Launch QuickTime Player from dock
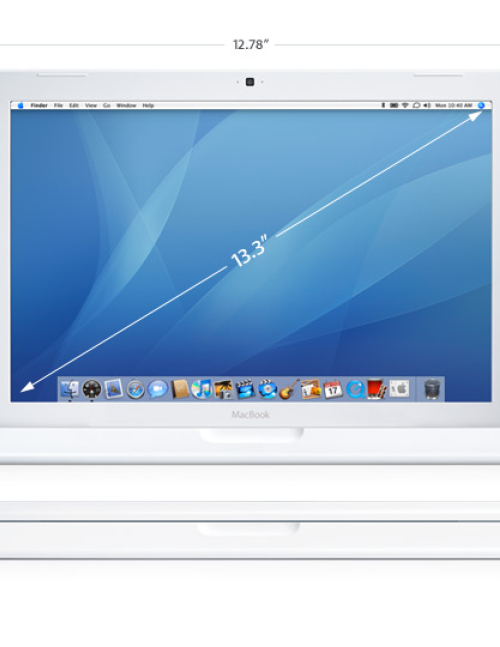Image resolution: width=500 pixels, height=647 pixels. (355, 389)
